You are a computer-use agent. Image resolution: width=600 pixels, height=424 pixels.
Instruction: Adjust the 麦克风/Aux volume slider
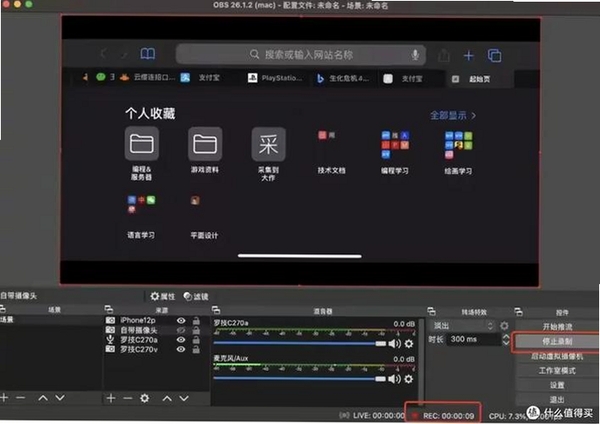point(300,379)
